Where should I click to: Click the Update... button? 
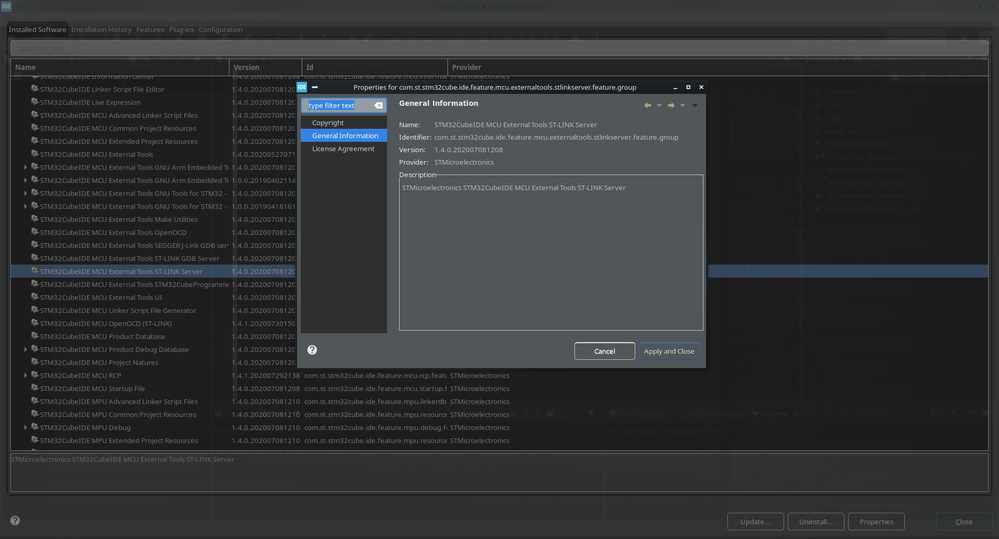click(x=755, y=522)
